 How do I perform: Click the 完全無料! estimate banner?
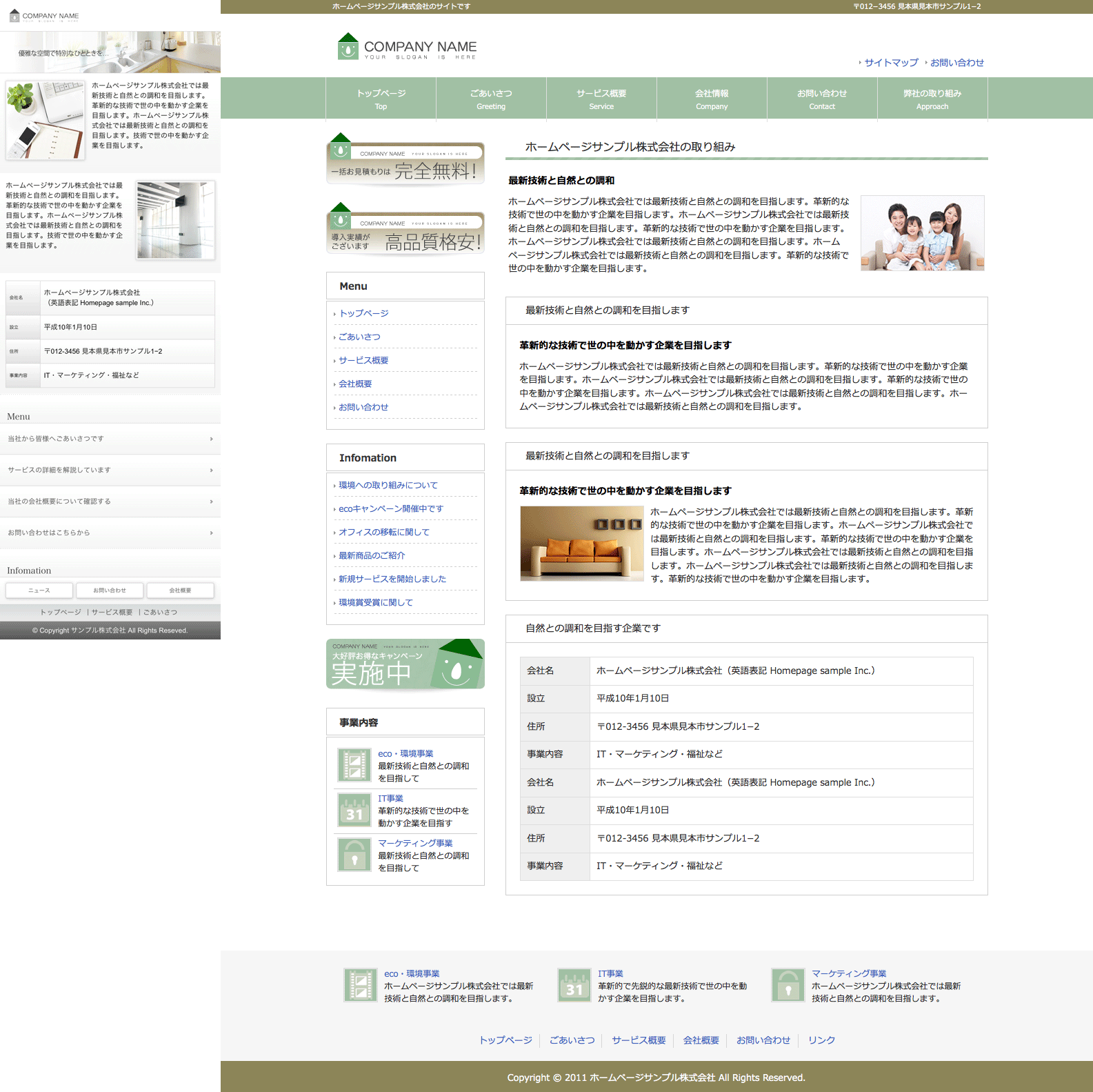click(405, 163)
